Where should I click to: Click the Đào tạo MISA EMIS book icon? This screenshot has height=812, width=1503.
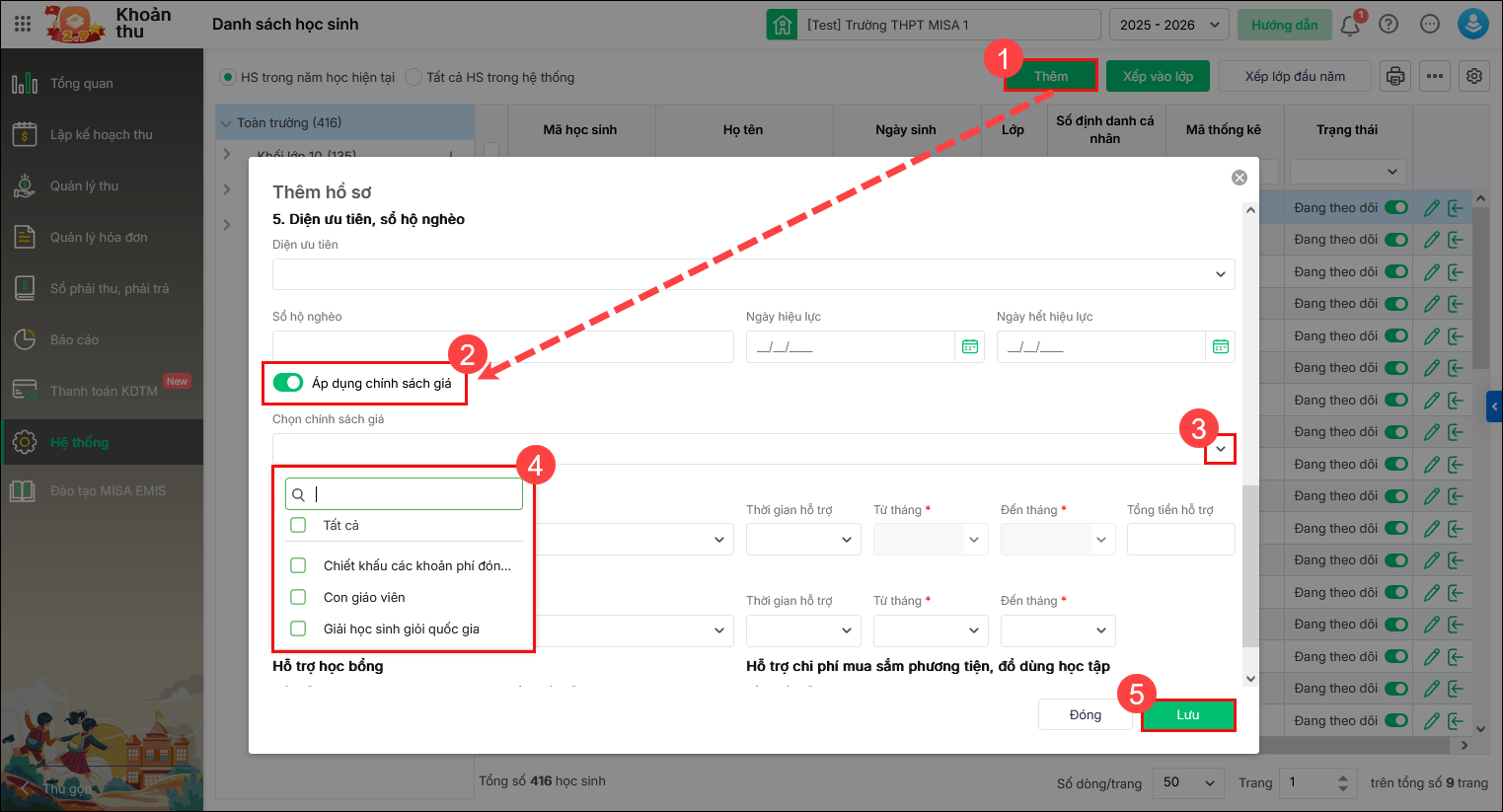(x=23, y=490)
